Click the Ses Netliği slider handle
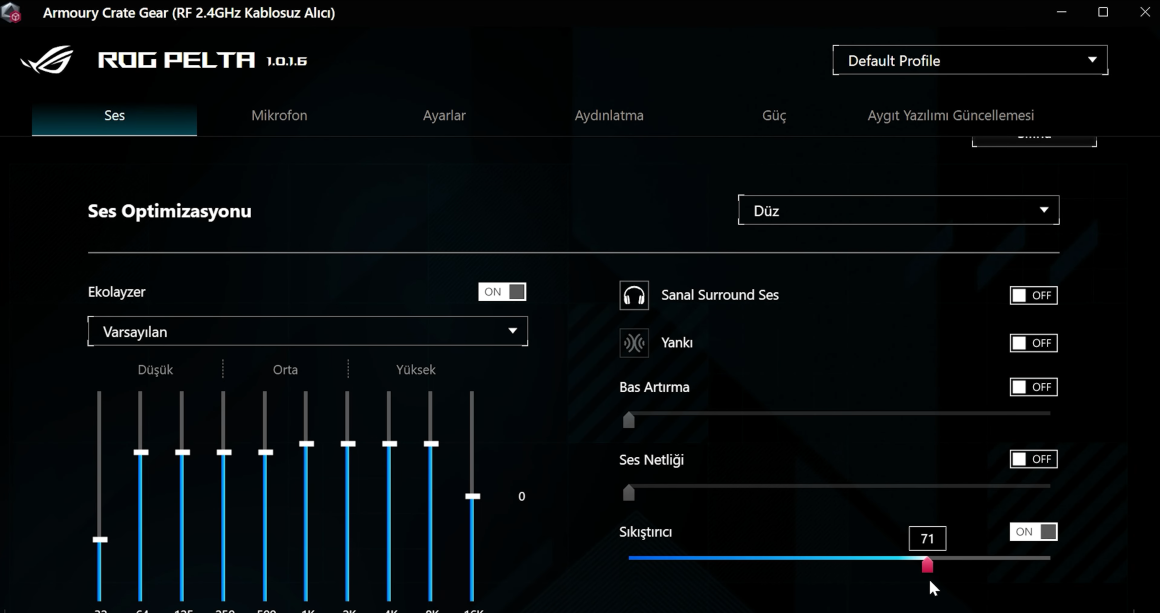This screenshot has width=1160, height=613. point(629,492)
